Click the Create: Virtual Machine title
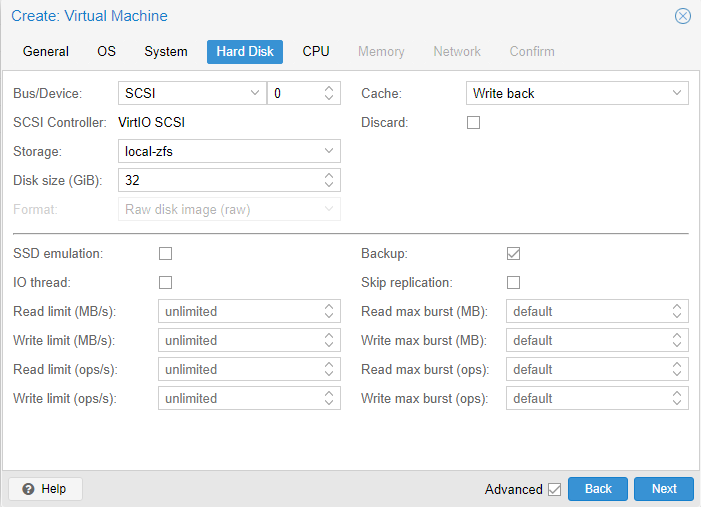 point(89,16)
